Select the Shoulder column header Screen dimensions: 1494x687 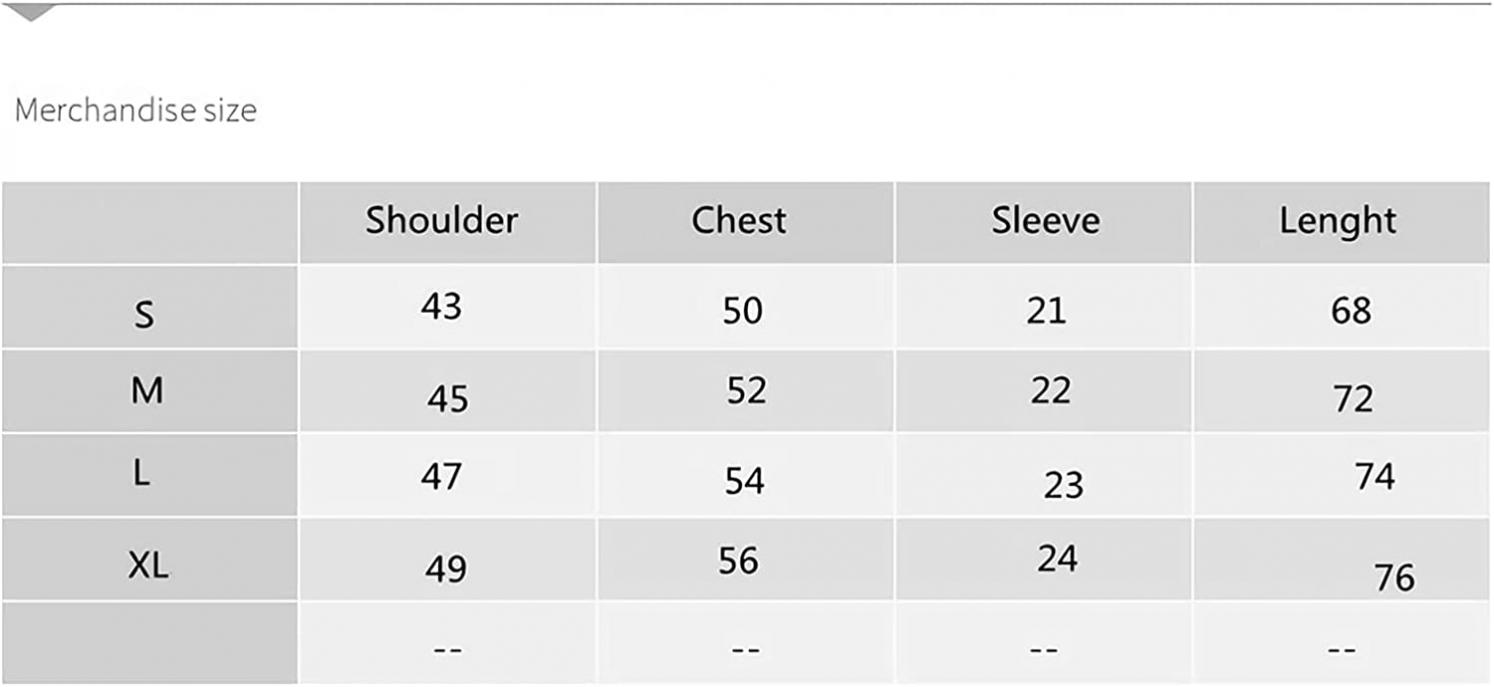(441, 221)
